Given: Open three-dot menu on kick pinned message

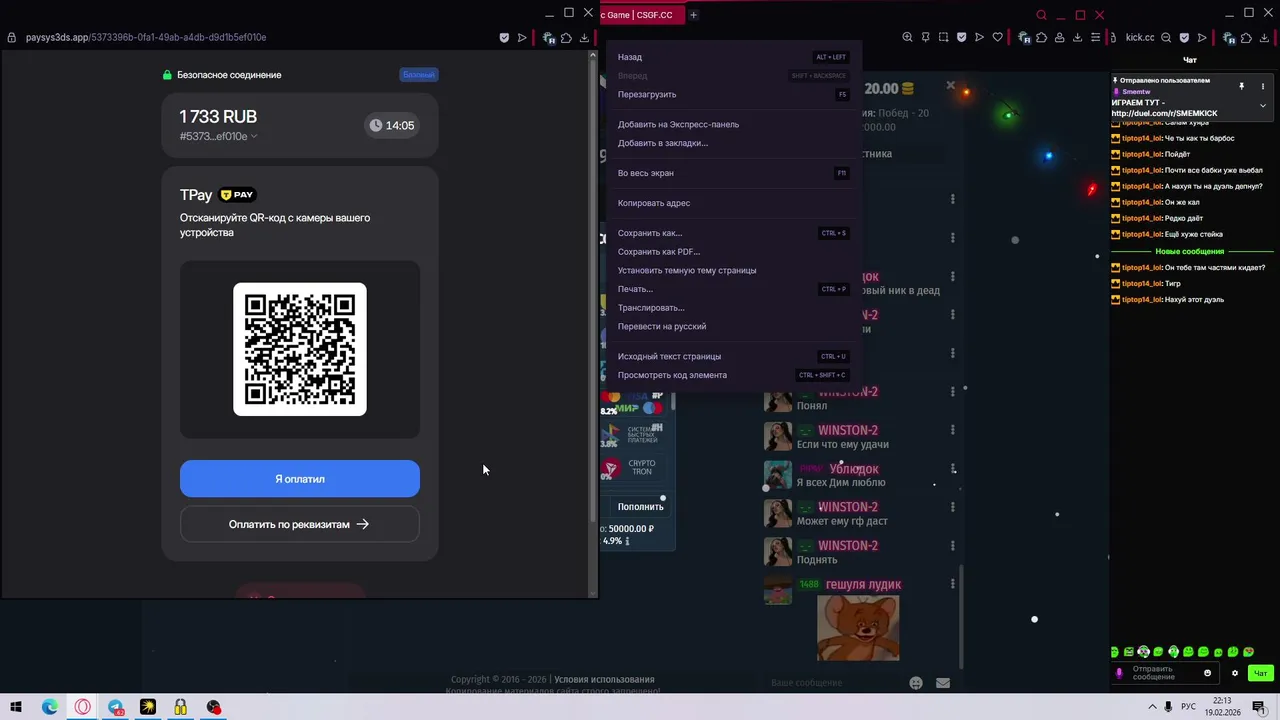Looking at the screenshot, I should click(x=1263, y=87).
